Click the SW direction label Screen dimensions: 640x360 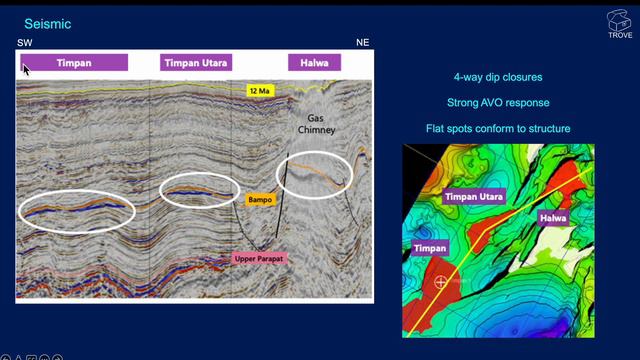(x=24, y=42)
